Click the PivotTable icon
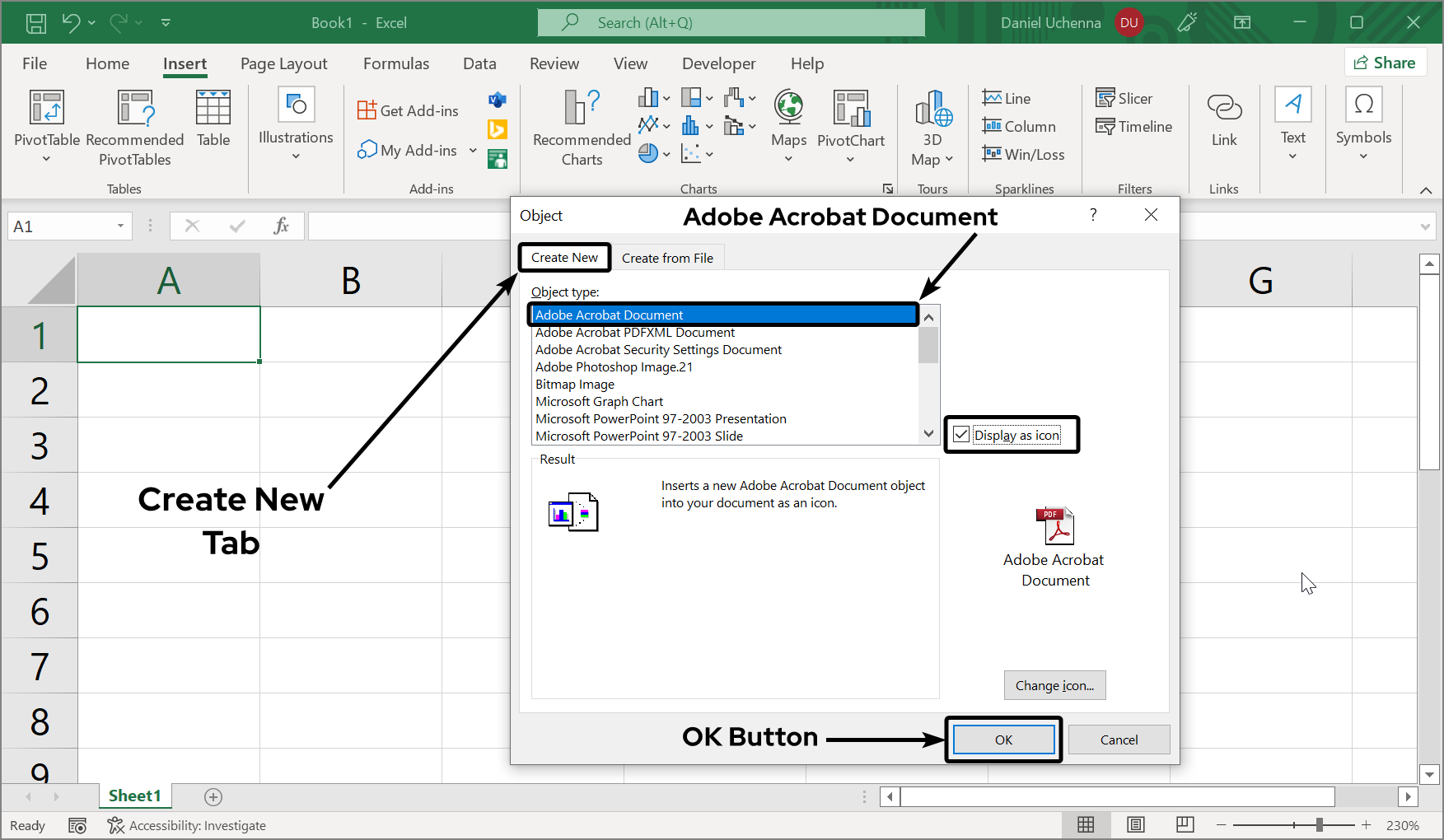1444x840 pixels. click(47, 109)
